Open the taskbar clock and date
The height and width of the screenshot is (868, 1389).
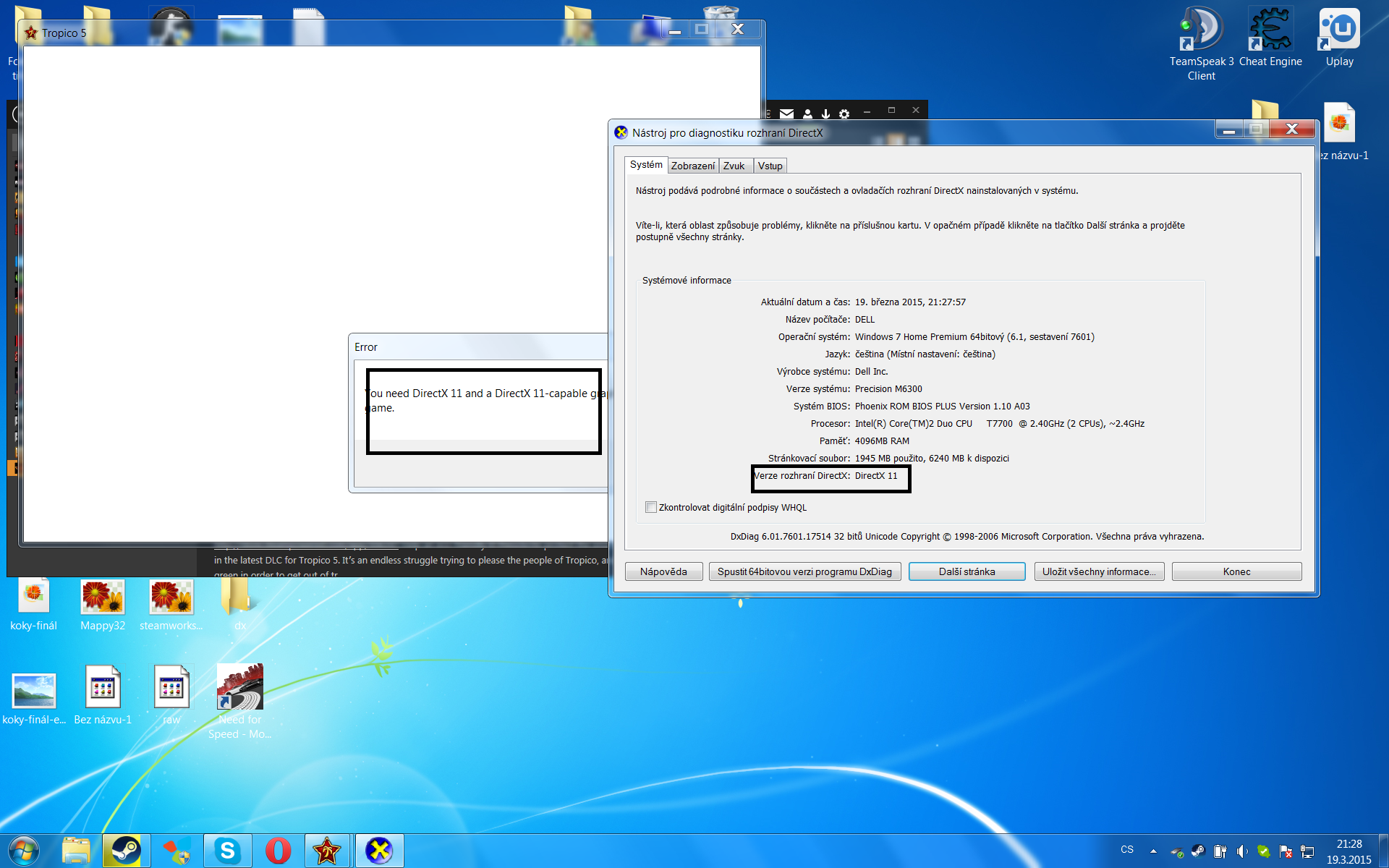point(1348,851)
